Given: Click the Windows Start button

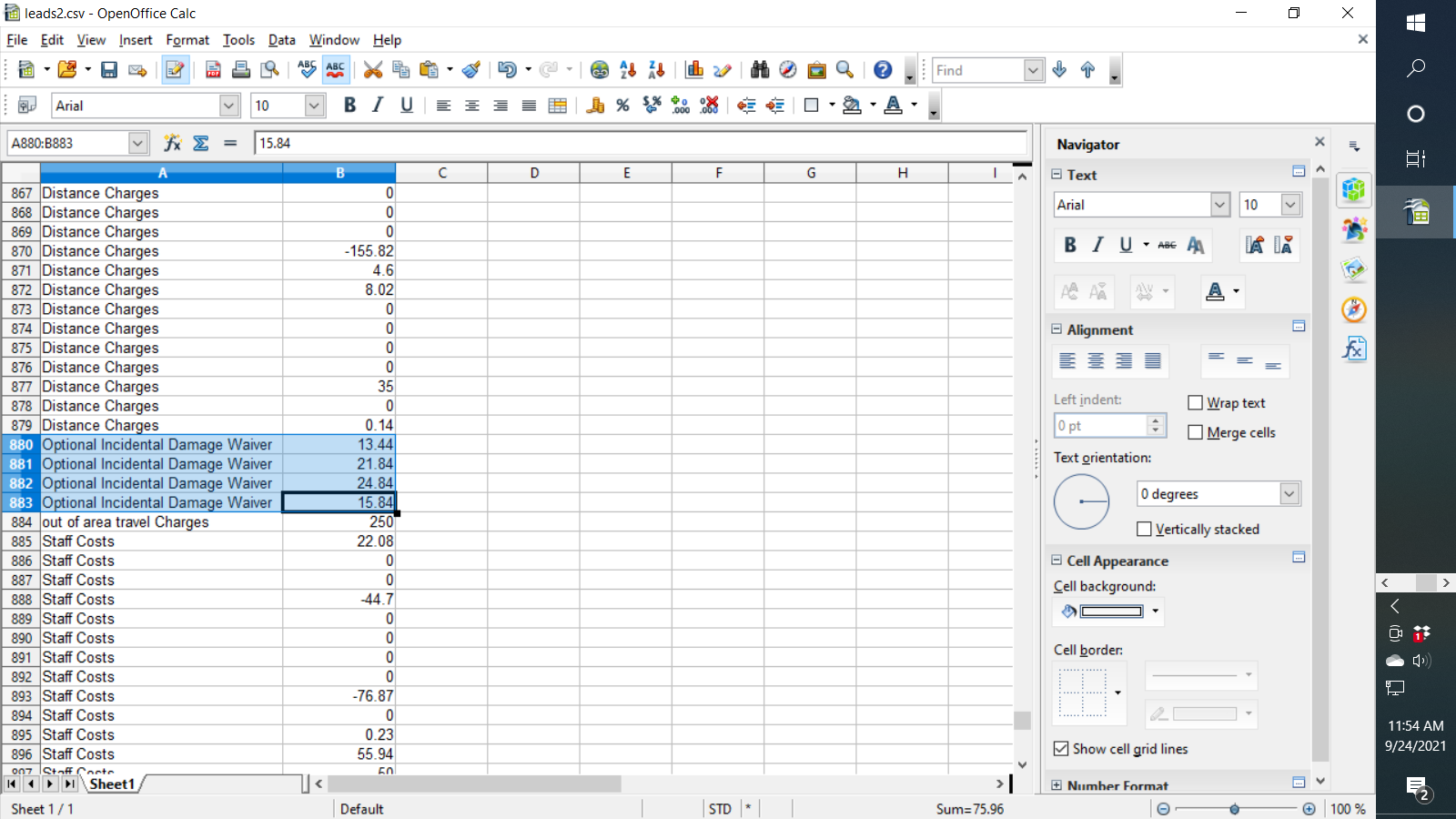Looking at the screenshot, I should click(x=1415, y=23).
